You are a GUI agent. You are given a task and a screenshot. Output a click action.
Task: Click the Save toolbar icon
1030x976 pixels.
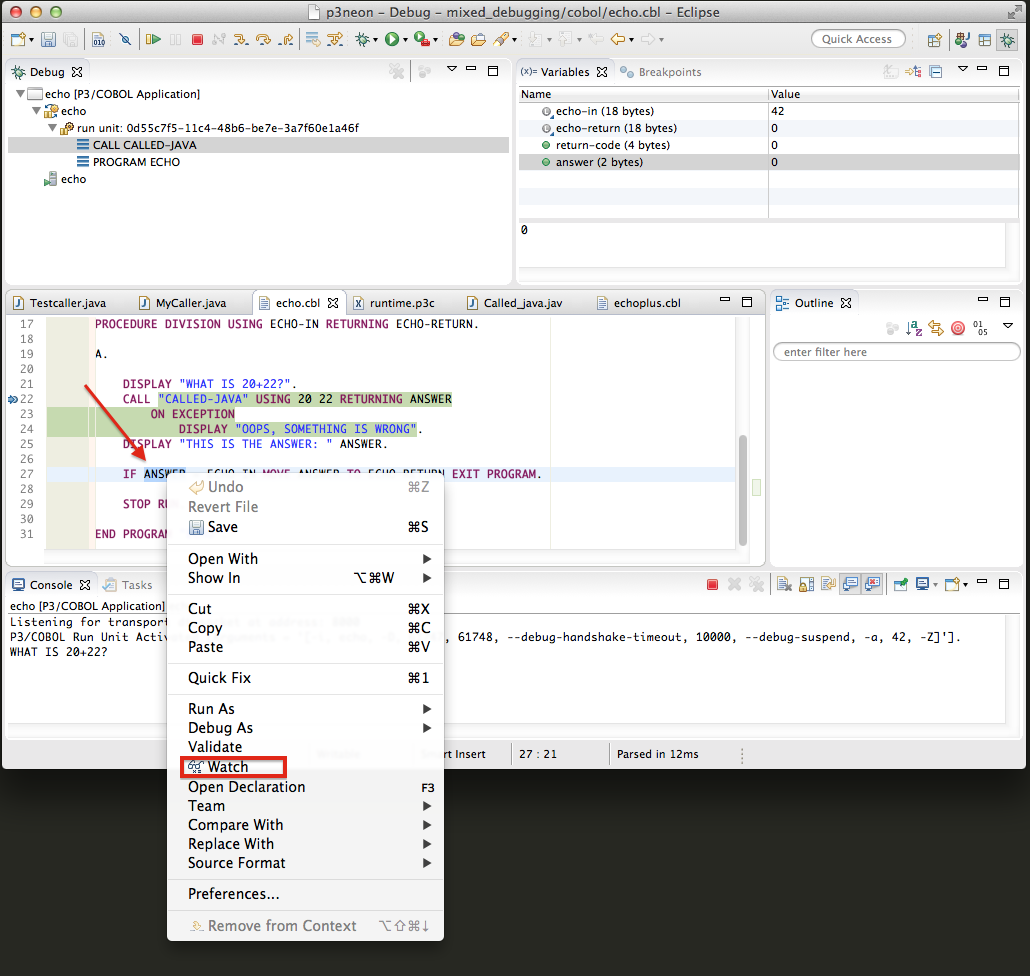coord(48,39)
